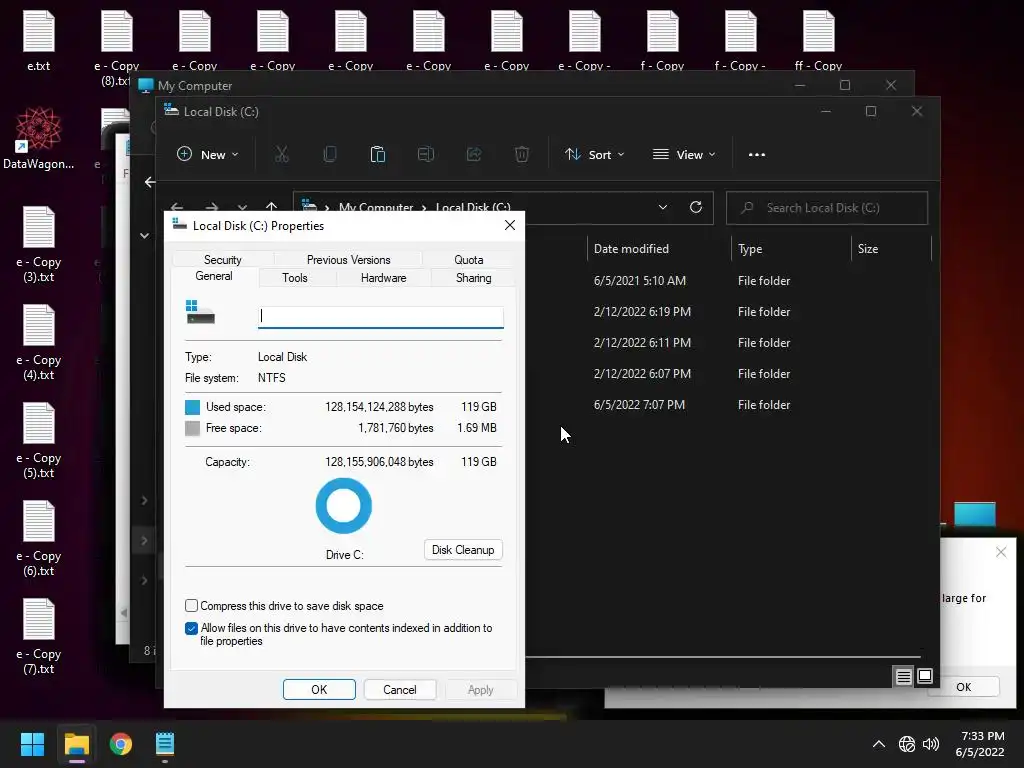Open File Explorer from the taskbar
This screenshot has width=1024, height=768.
76,744
